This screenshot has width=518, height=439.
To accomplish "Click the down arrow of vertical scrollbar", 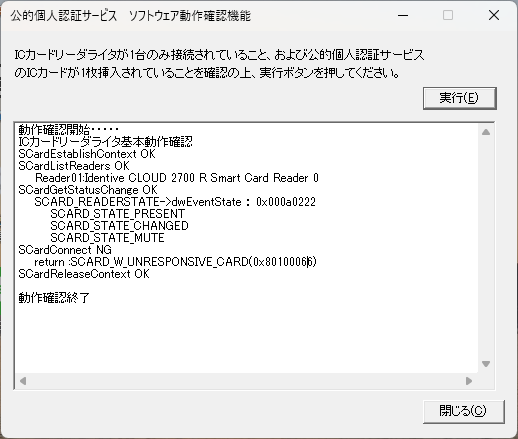I will pyautogui.click(x=486, y=364).
